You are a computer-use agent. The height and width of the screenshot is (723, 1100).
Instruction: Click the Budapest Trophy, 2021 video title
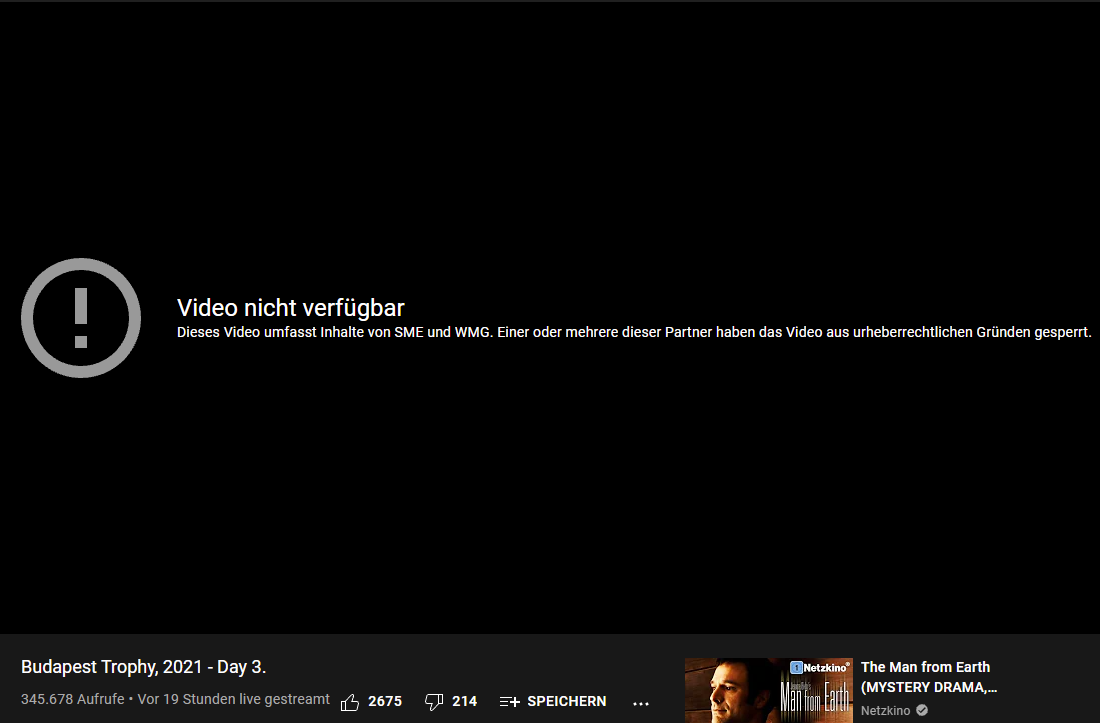click(x=143, y=667)
